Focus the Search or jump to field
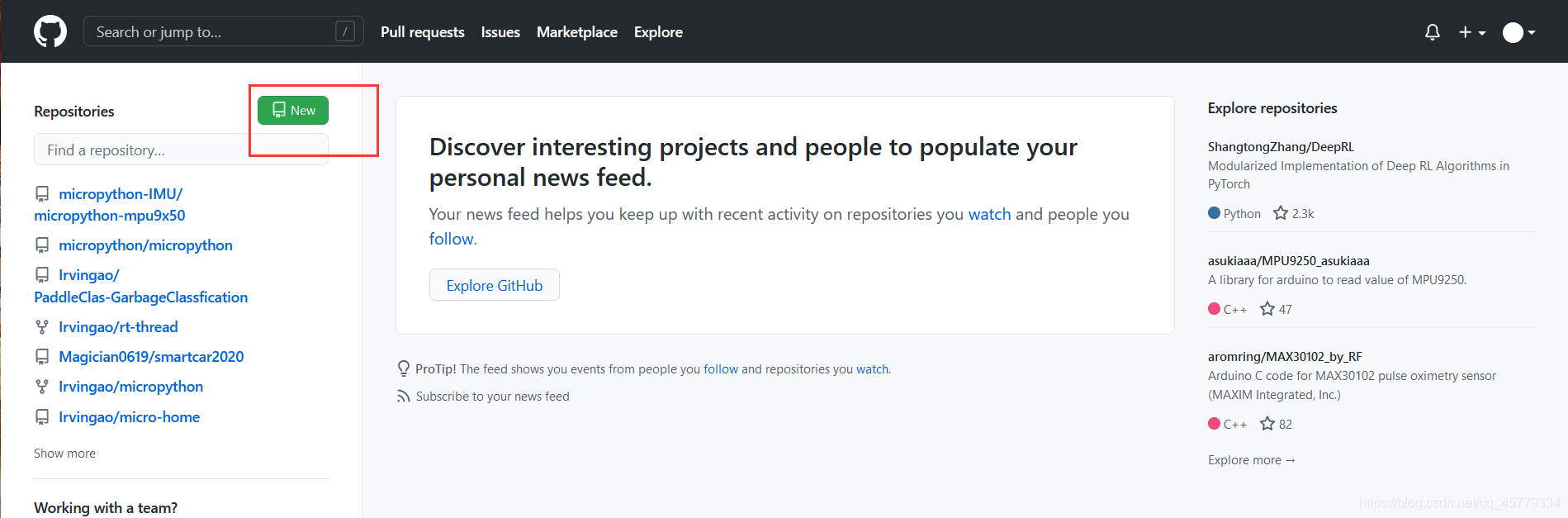This screenshot has width=1568, height=518. tap(223, 31)
